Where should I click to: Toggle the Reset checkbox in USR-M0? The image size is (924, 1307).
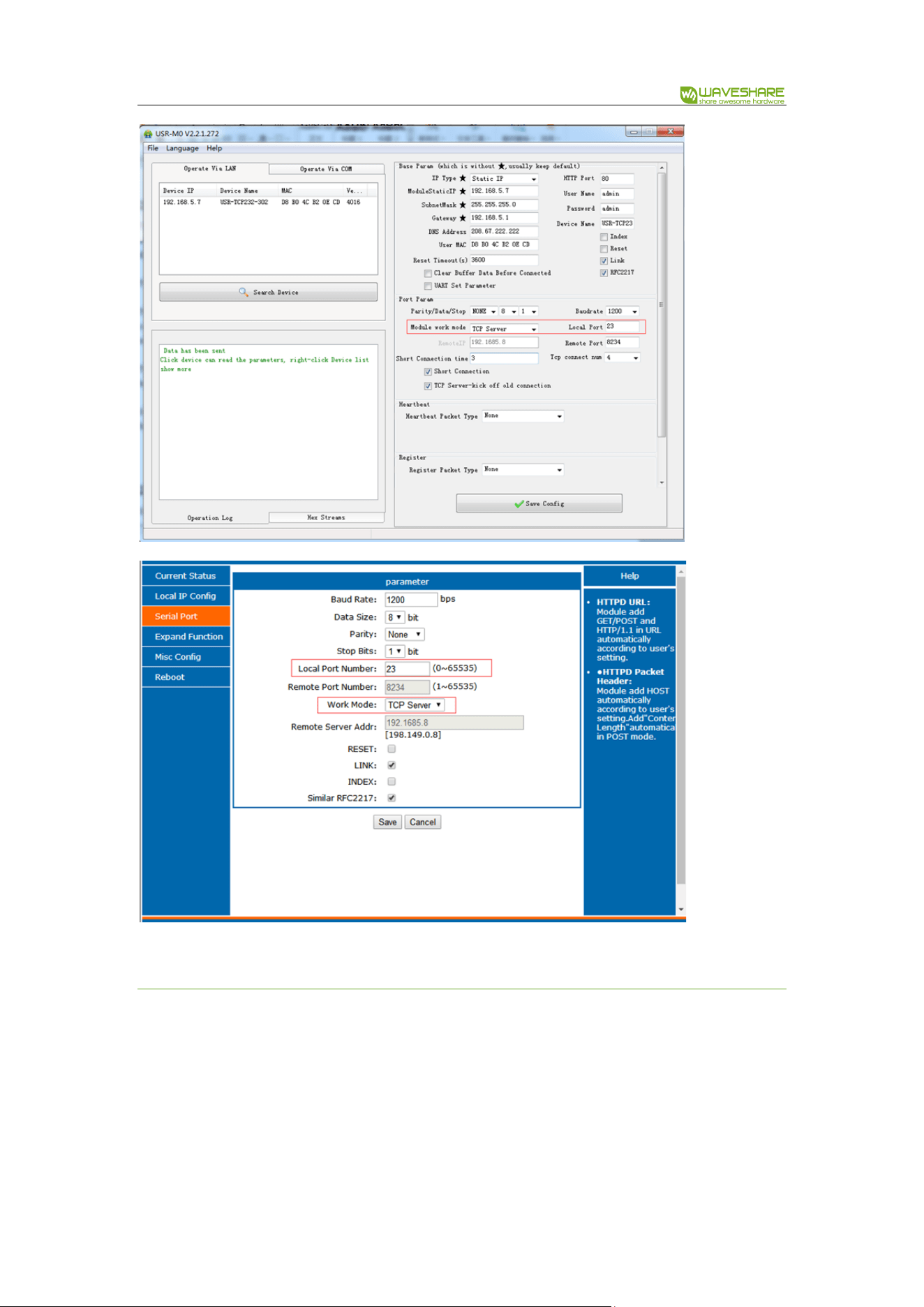(604, 249)
